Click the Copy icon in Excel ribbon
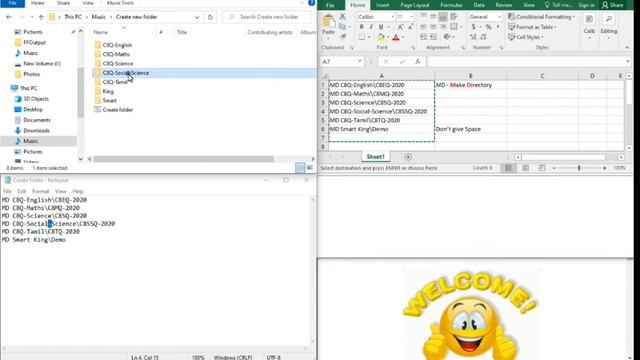The width and height of the screenshot is (640, 360). click(x=342, y=27)
